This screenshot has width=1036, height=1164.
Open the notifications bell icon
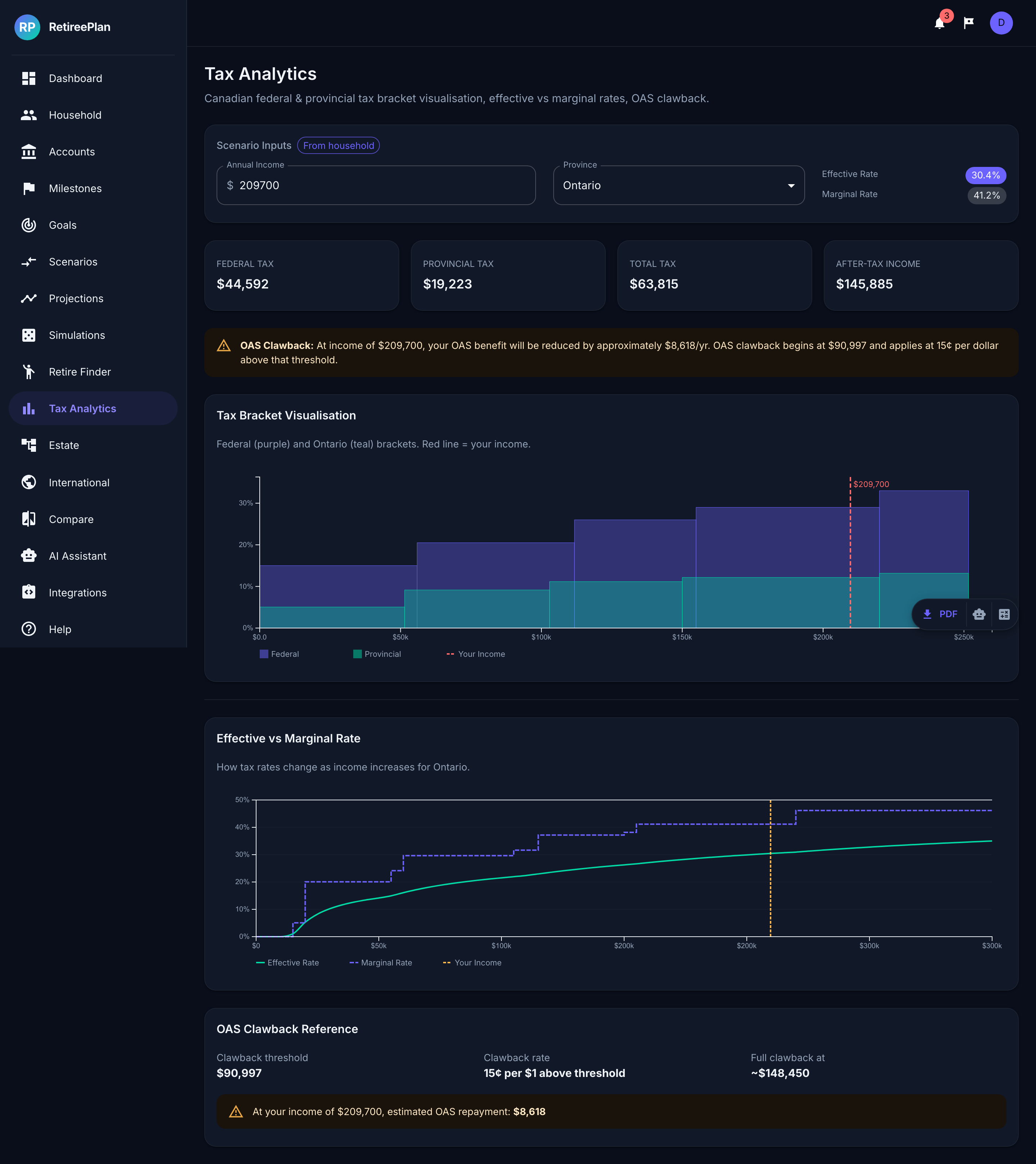tap(939, 23)
